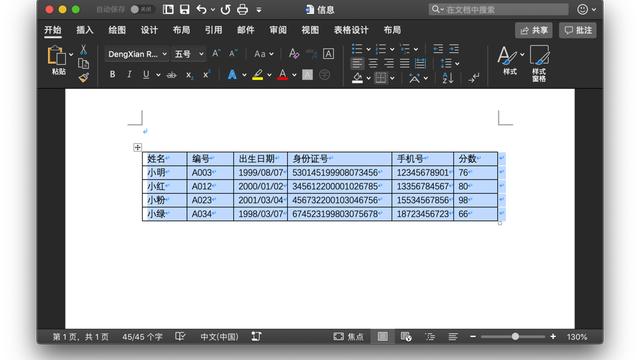Open the 插入 ribbon tab
Image resolution: width=640 pixels, height=360 pixels.
point(84,30)
